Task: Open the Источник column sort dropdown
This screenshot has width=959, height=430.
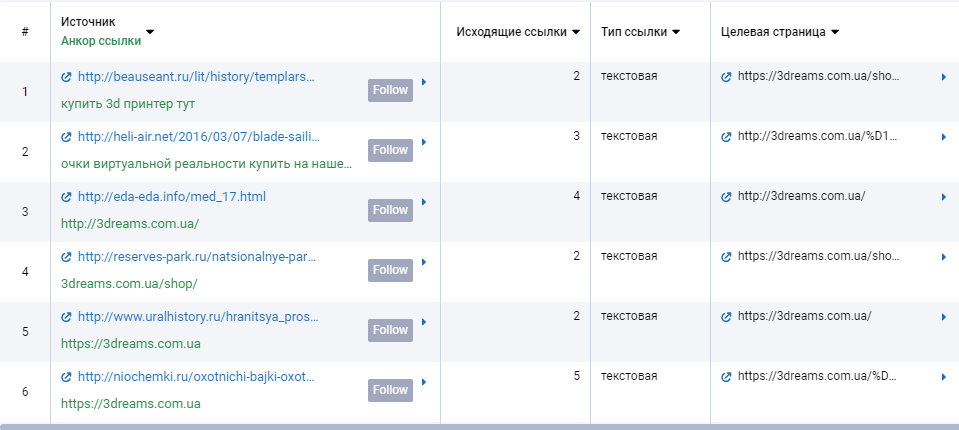Action: coord(150,31)
